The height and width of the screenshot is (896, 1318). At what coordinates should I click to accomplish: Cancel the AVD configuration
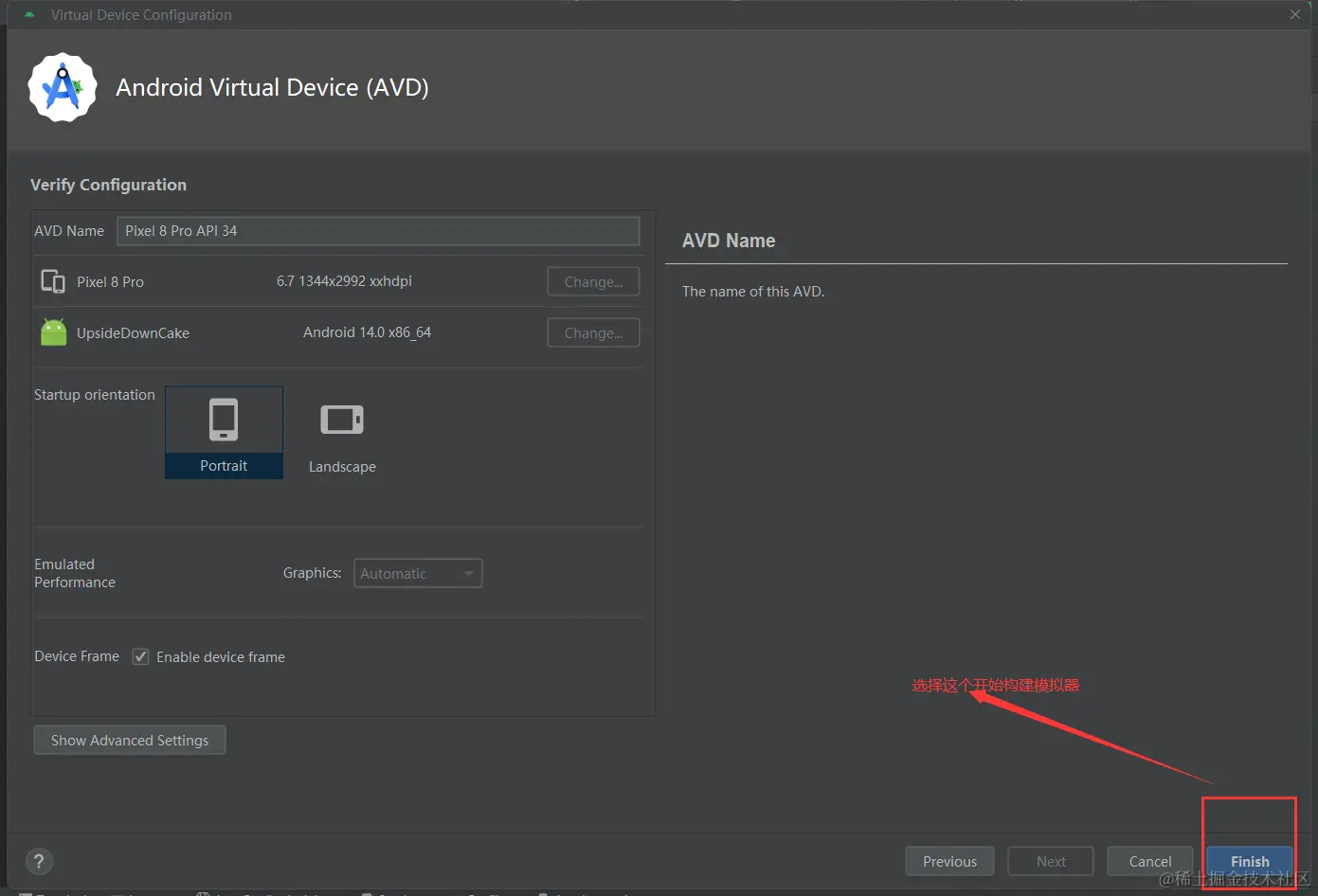pyautogui.click(x=1150, y=861)
